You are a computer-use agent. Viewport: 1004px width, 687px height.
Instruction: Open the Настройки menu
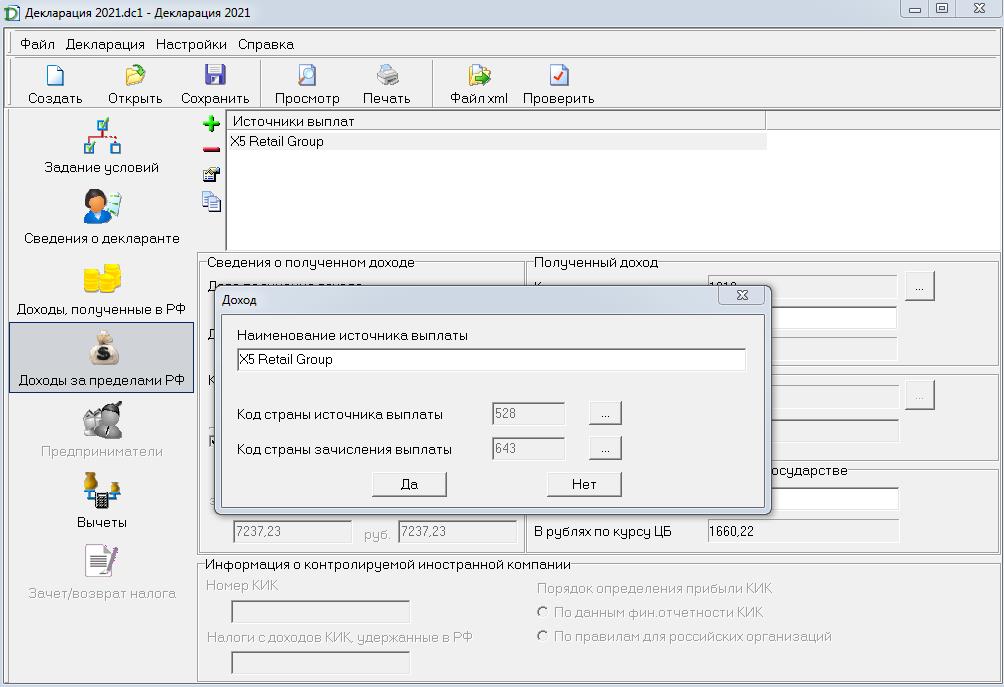point(191,44)
